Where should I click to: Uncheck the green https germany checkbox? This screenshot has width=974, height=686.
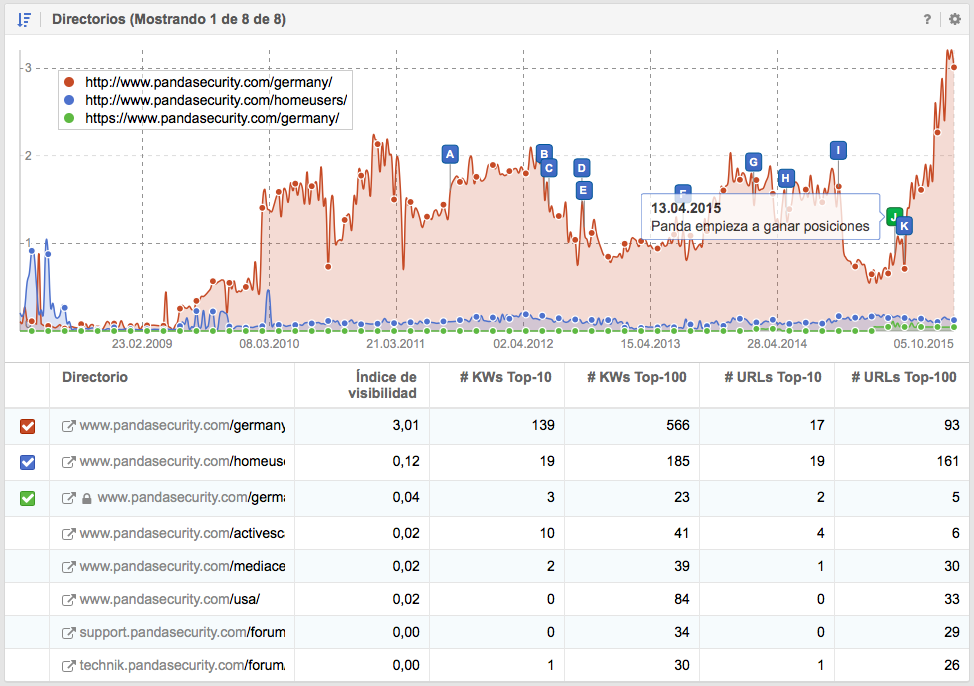28,497
